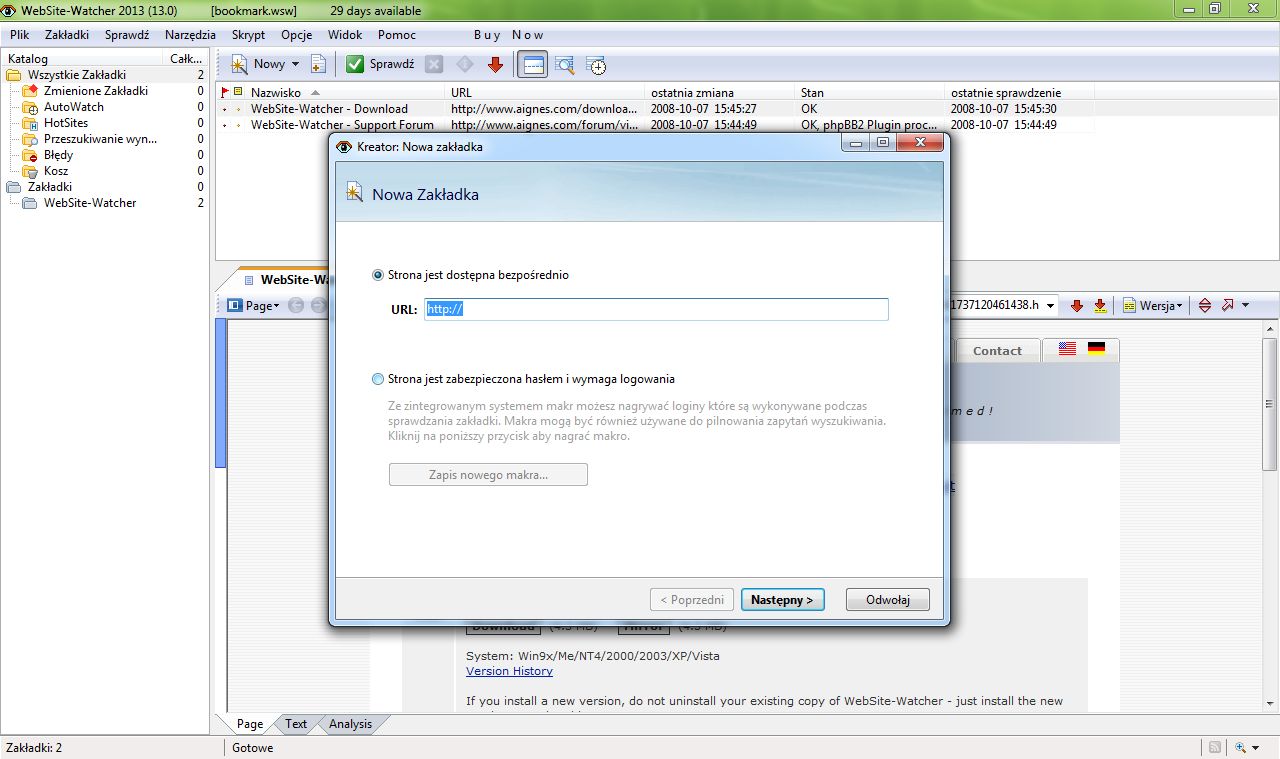Open the Przeszukiwanie wyn... folder

(x=99, y=139)
